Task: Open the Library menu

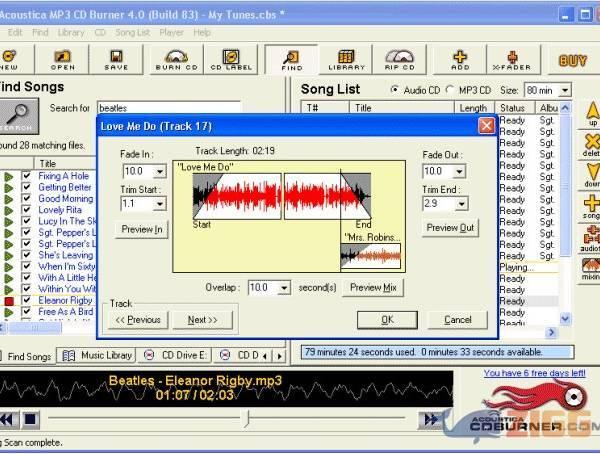Action: tap(71, 33)
